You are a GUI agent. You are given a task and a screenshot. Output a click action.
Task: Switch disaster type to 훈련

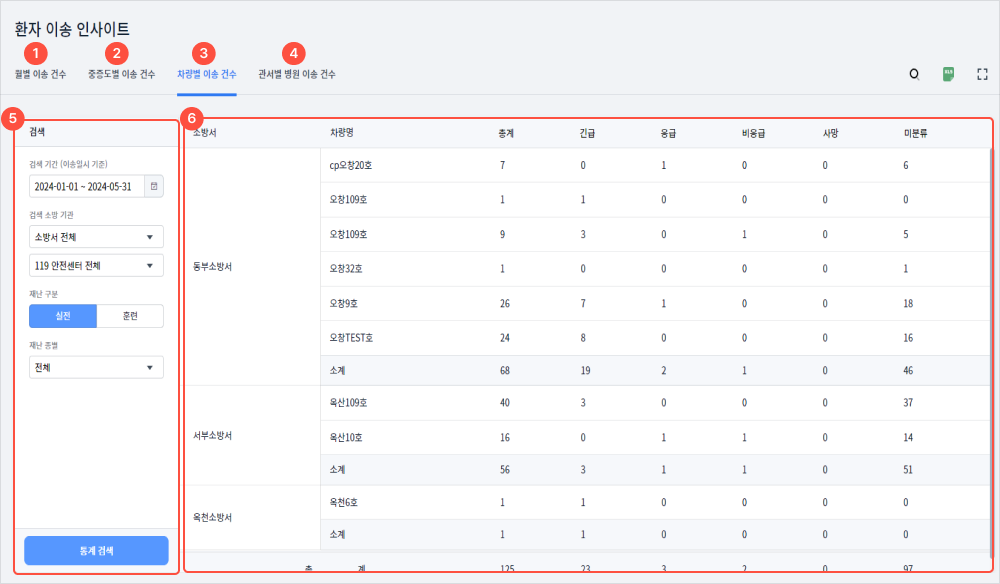point(130,316)
